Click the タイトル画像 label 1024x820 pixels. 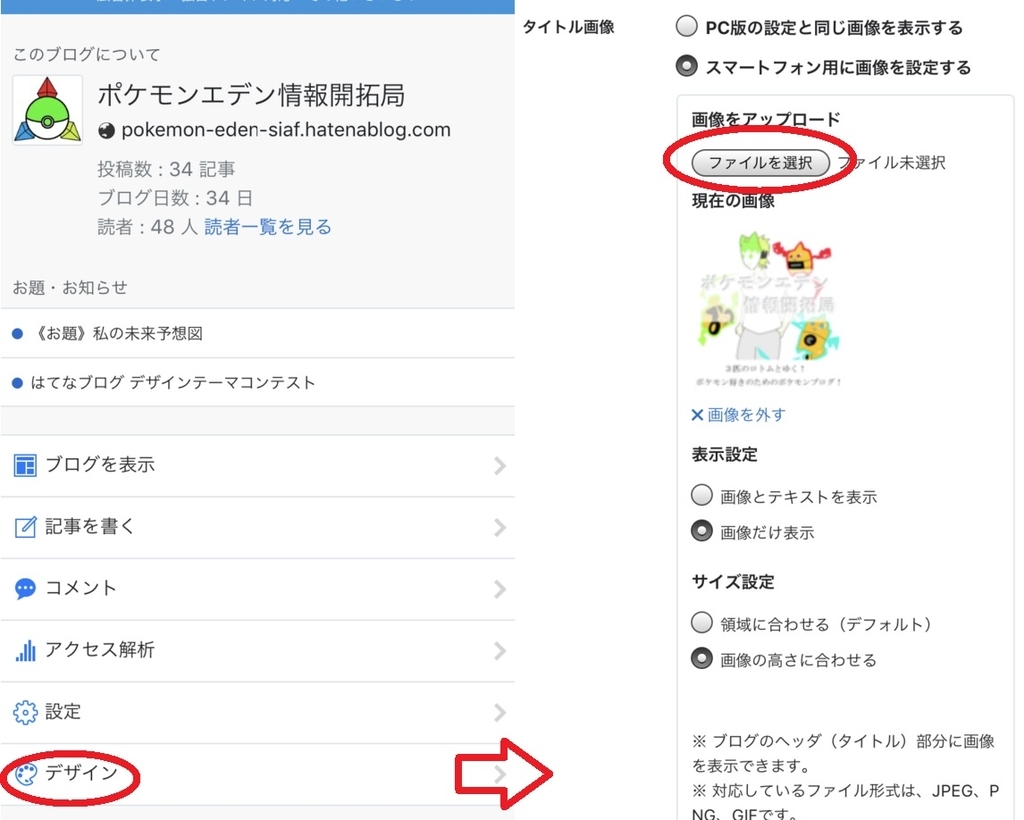click(568, 27)
